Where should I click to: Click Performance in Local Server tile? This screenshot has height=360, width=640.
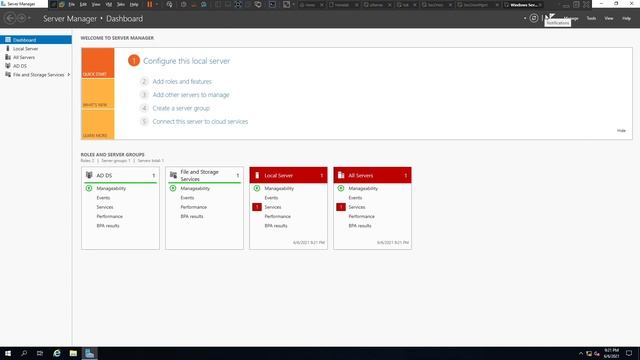(x=278, y=217)
